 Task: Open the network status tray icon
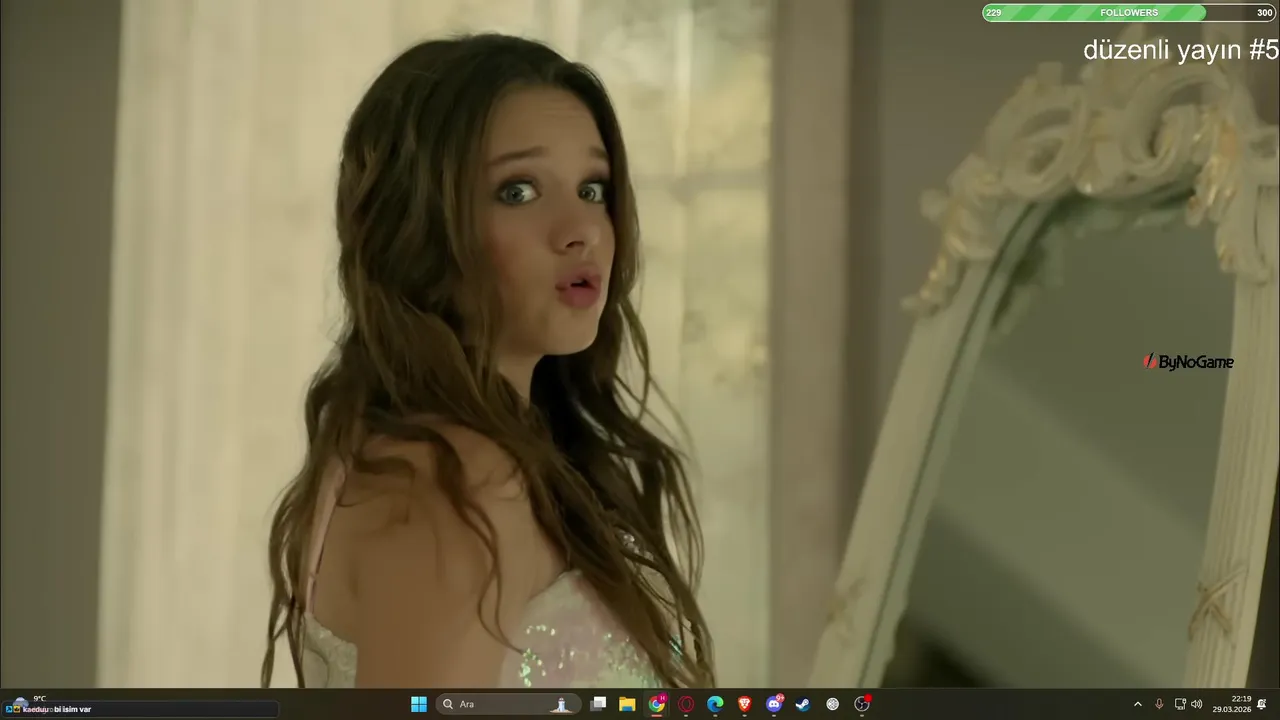[x=1180, y=704]
